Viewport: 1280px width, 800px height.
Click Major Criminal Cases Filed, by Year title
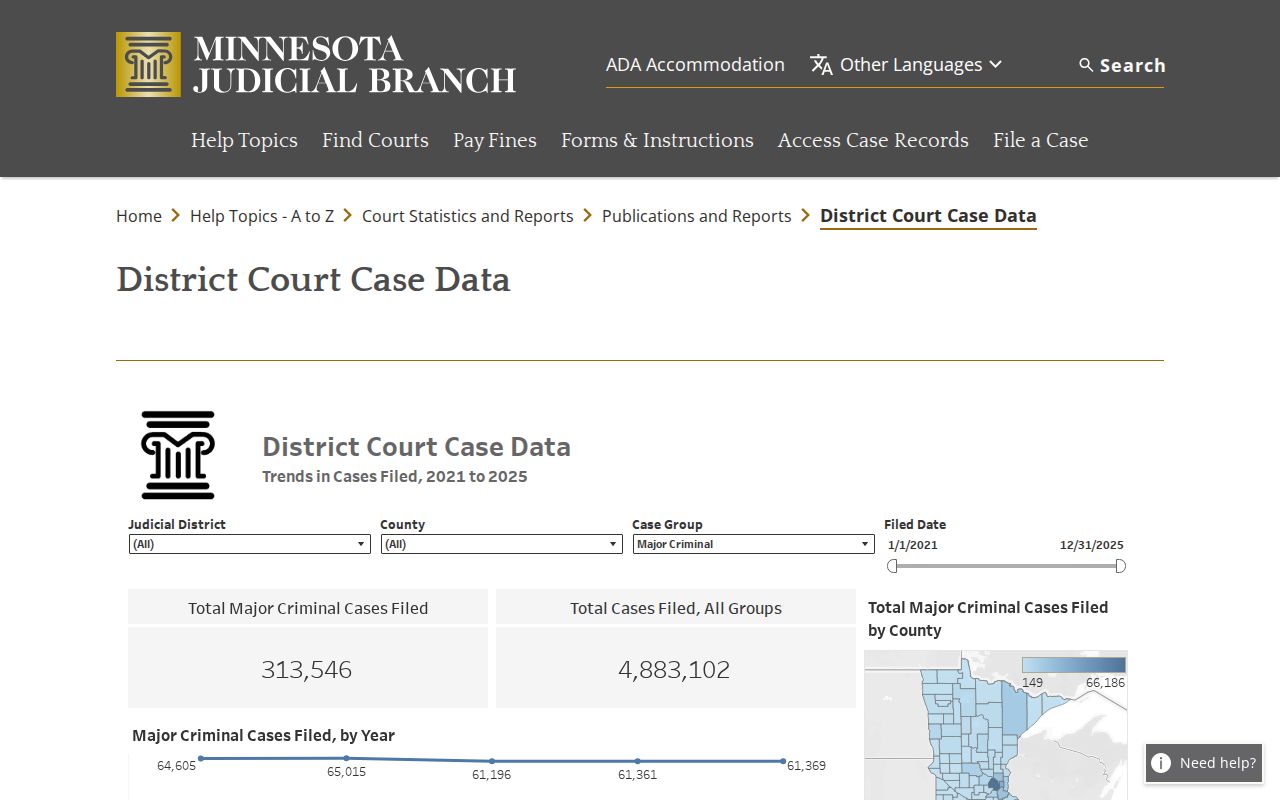263,735
